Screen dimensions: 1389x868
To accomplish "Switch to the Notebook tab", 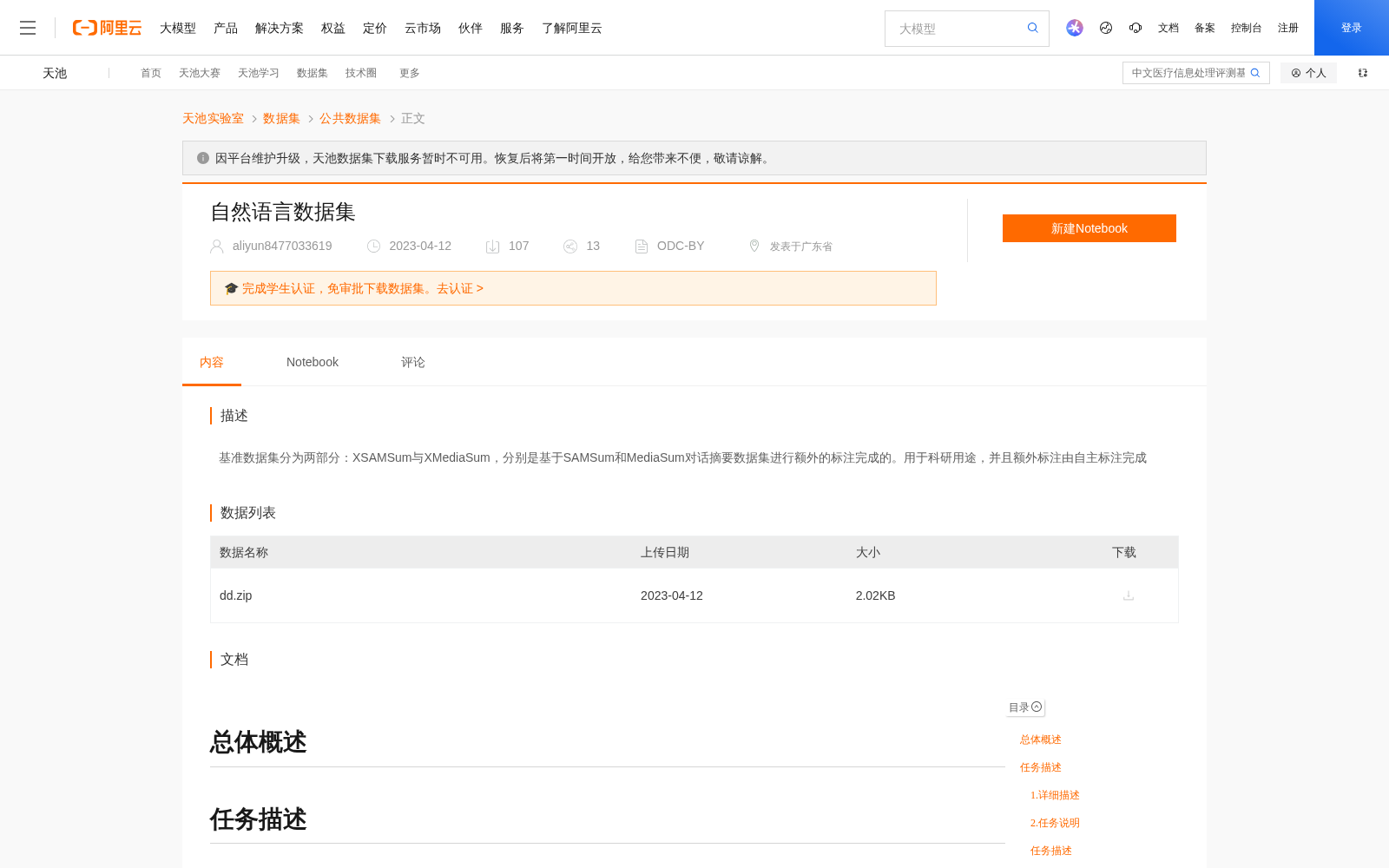I will click(313, 362).
